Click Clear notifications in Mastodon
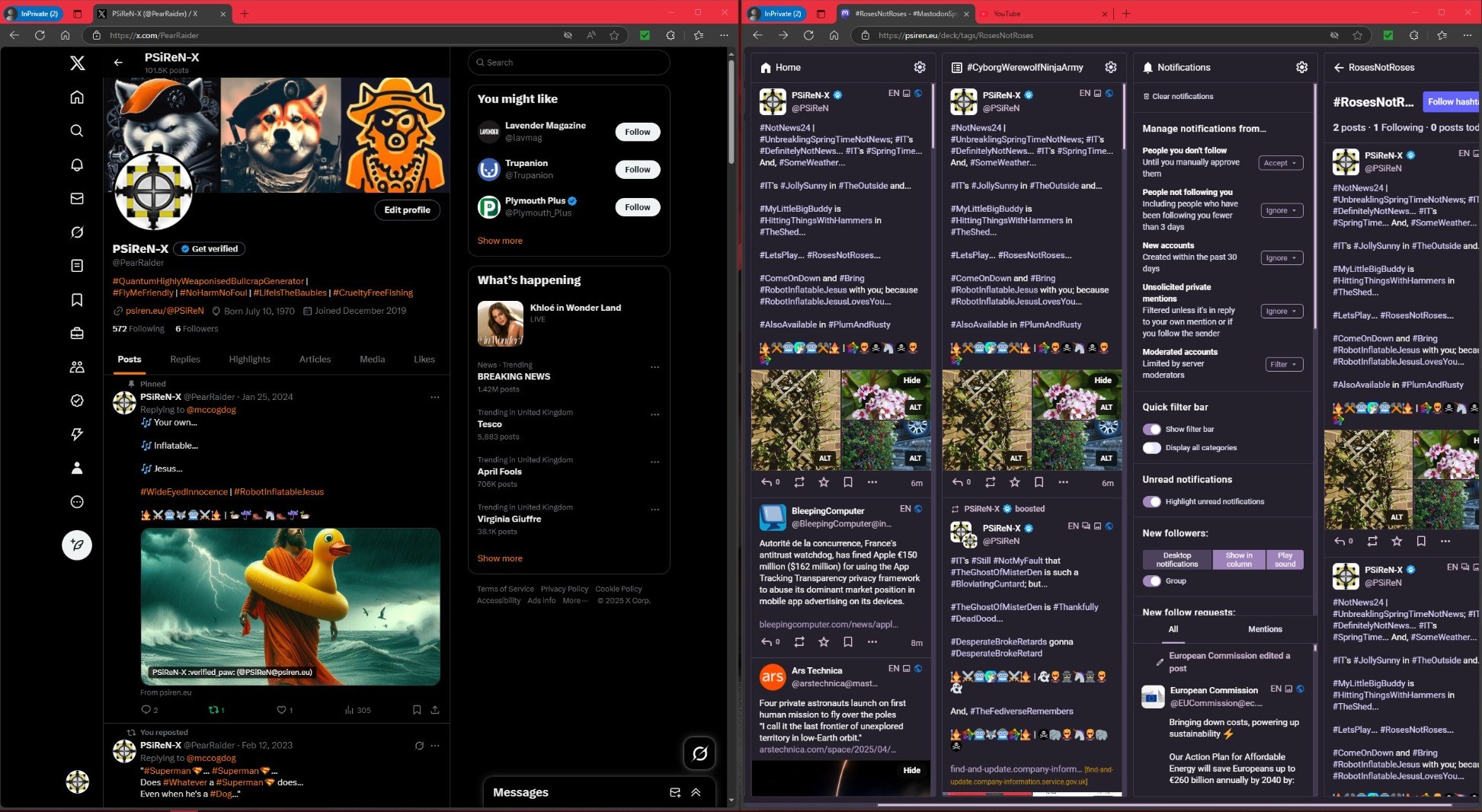 click(x=1178, y=96)
